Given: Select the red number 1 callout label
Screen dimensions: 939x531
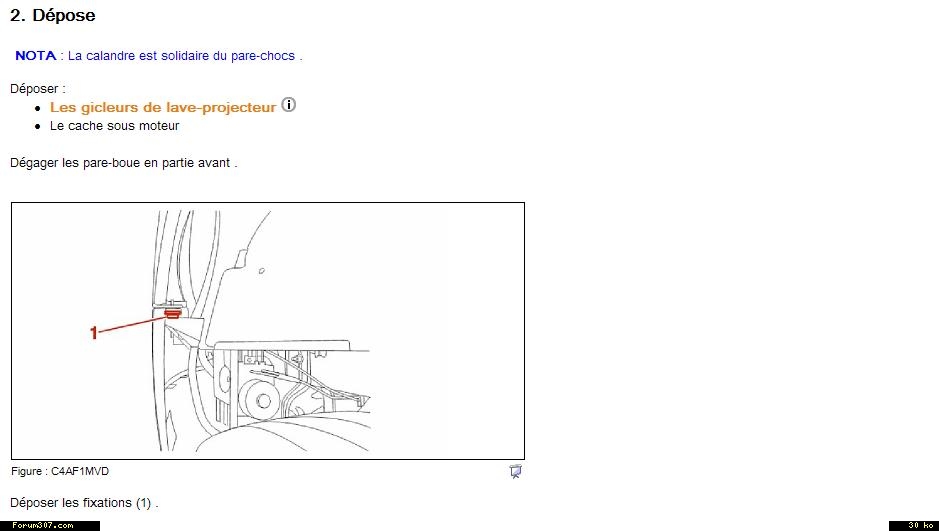Looking at the screenshot, I should pos(93,333).
